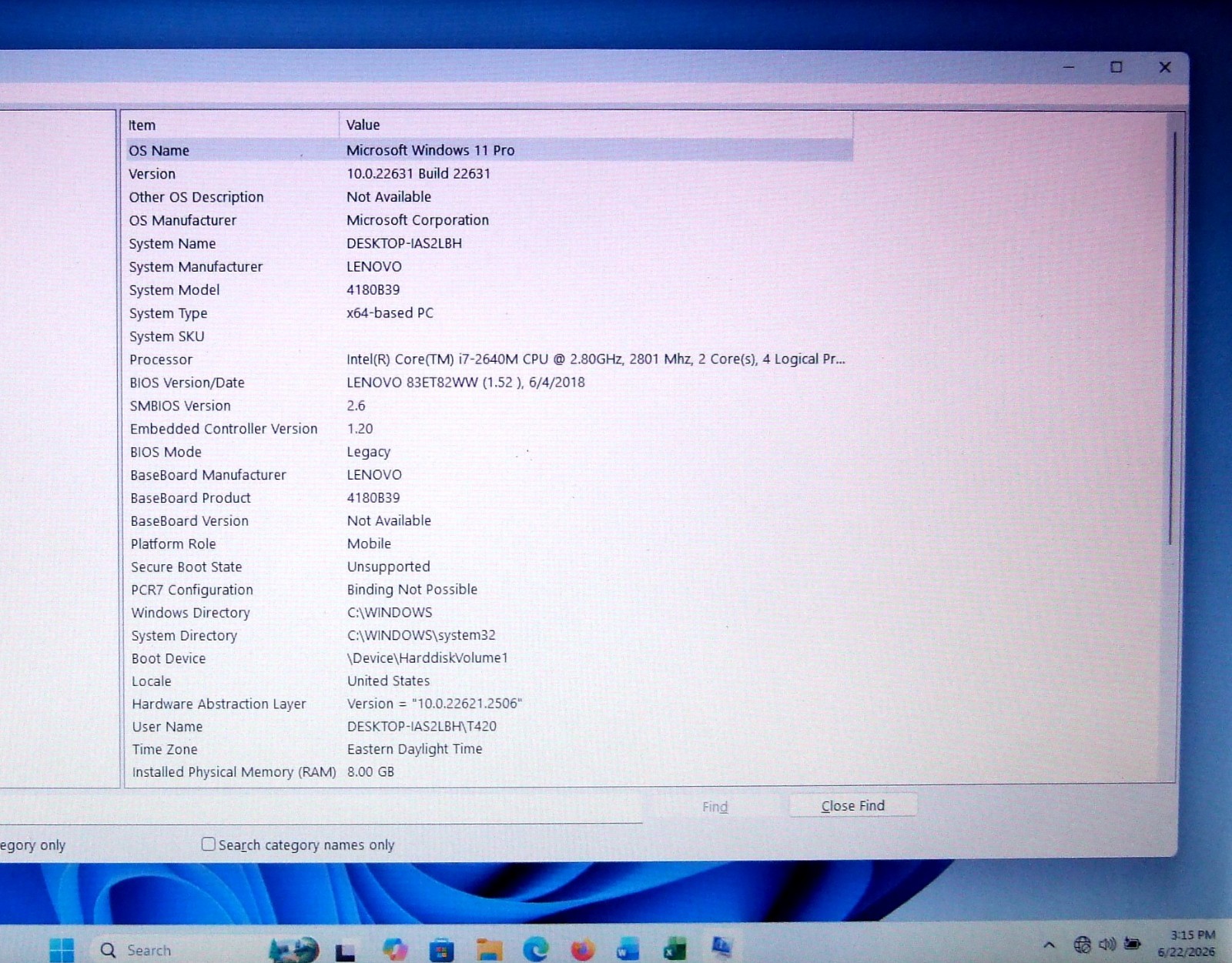The width and height of the screenshot is (1232, 963).
Task: Click the search highlight picture in the Search box
Action: [x=293, y=950]
